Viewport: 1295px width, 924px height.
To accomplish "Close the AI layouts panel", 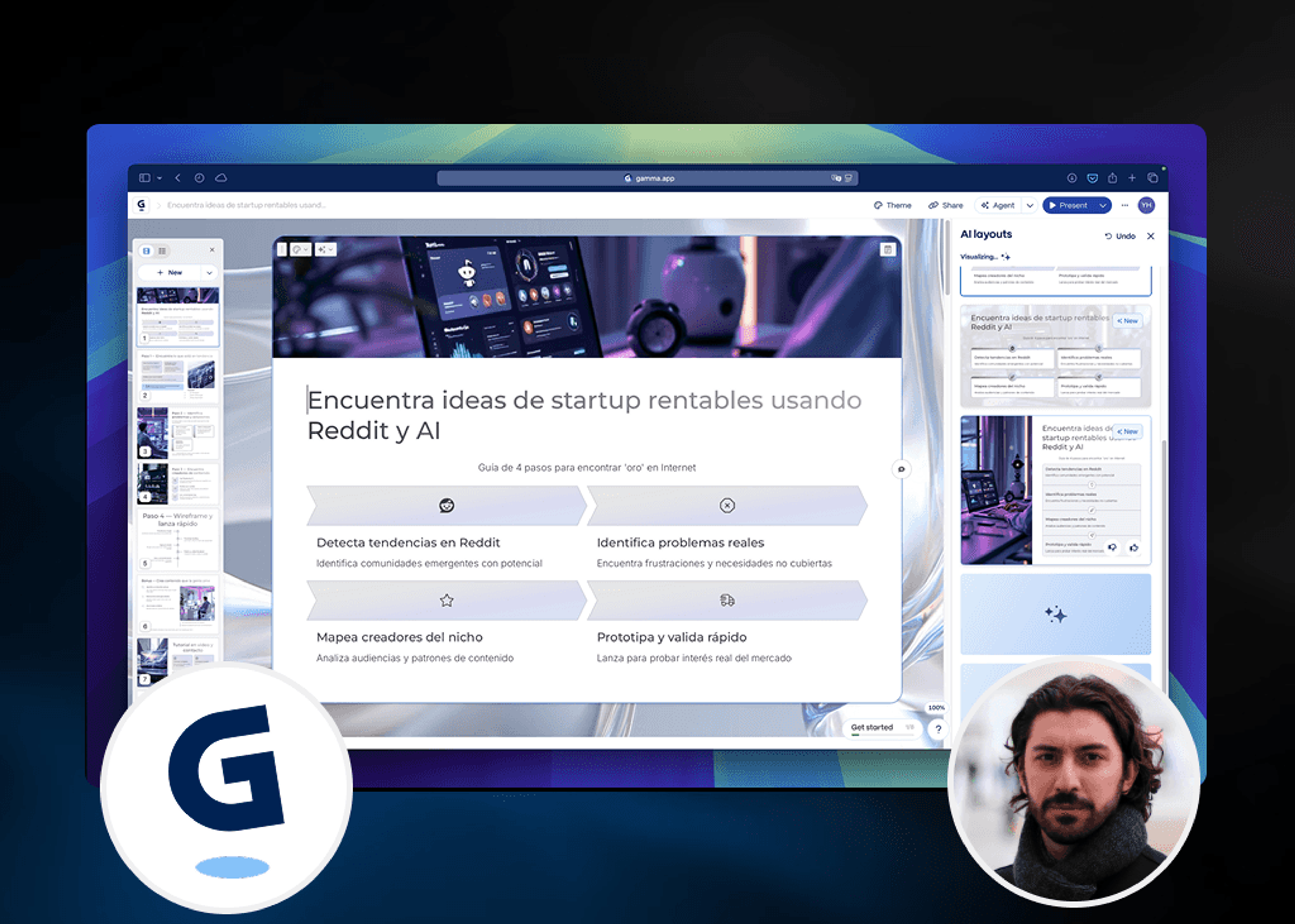I will tap(1150, 236).
